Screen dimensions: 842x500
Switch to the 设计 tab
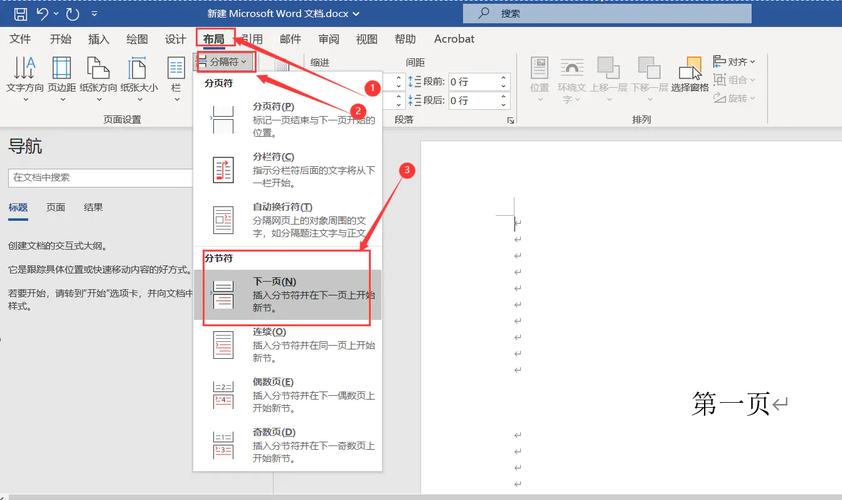click(x=175, y=39)
